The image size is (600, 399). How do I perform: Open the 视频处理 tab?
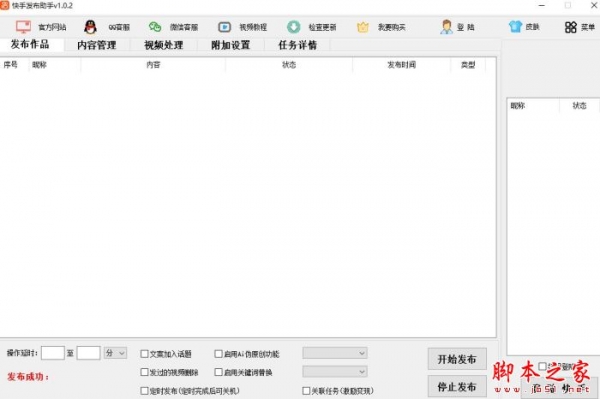coord(164,45)
